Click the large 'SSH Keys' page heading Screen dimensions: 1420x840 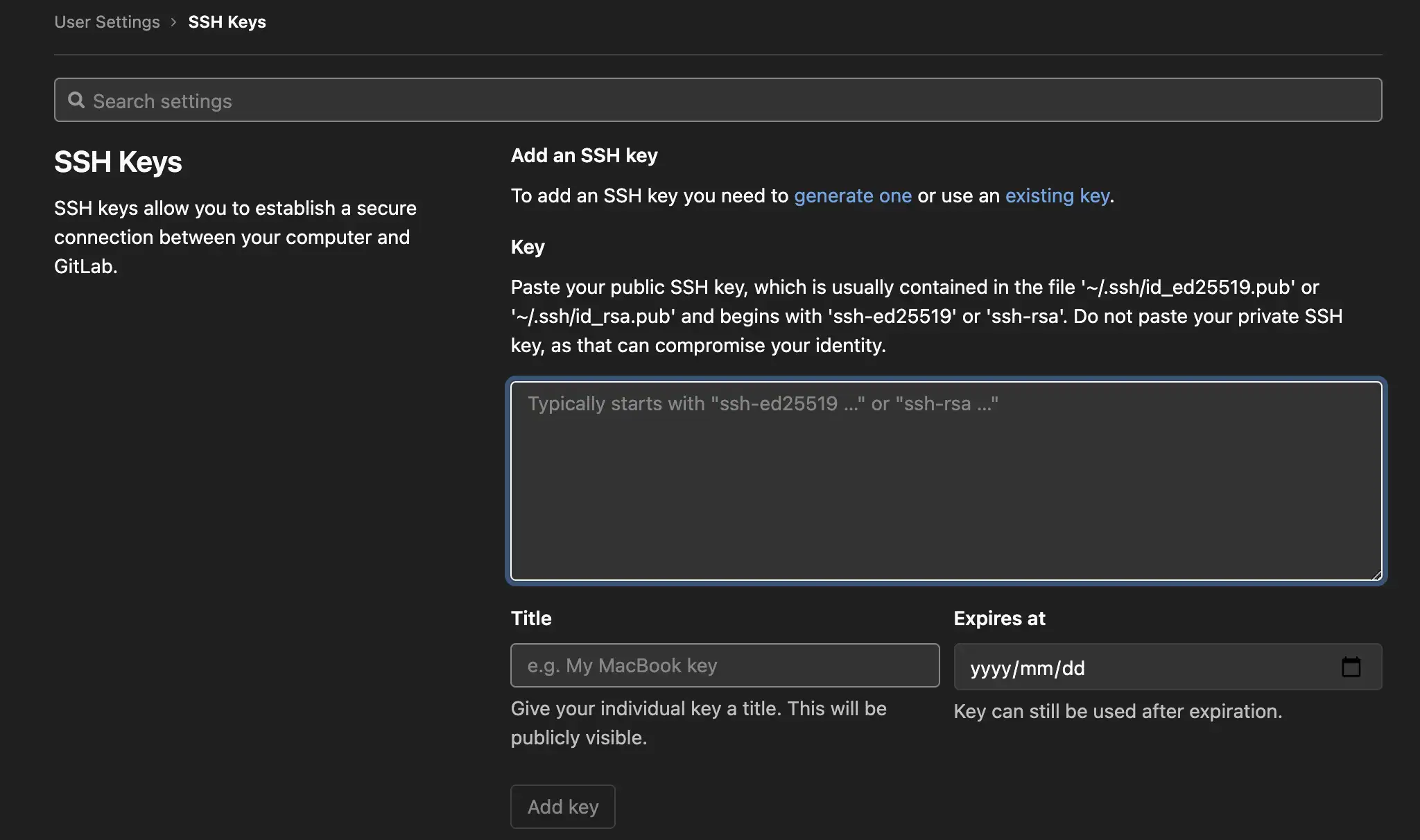118,162
